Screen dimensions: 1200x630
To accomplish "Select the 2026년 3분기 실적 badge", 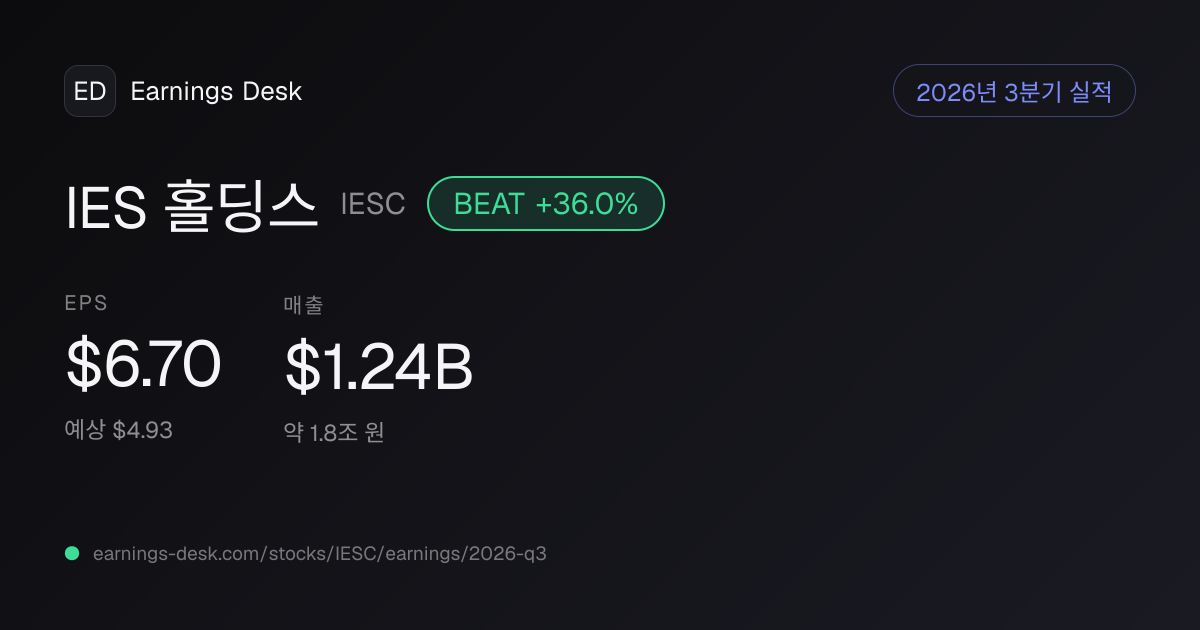I will (1014, 91).
